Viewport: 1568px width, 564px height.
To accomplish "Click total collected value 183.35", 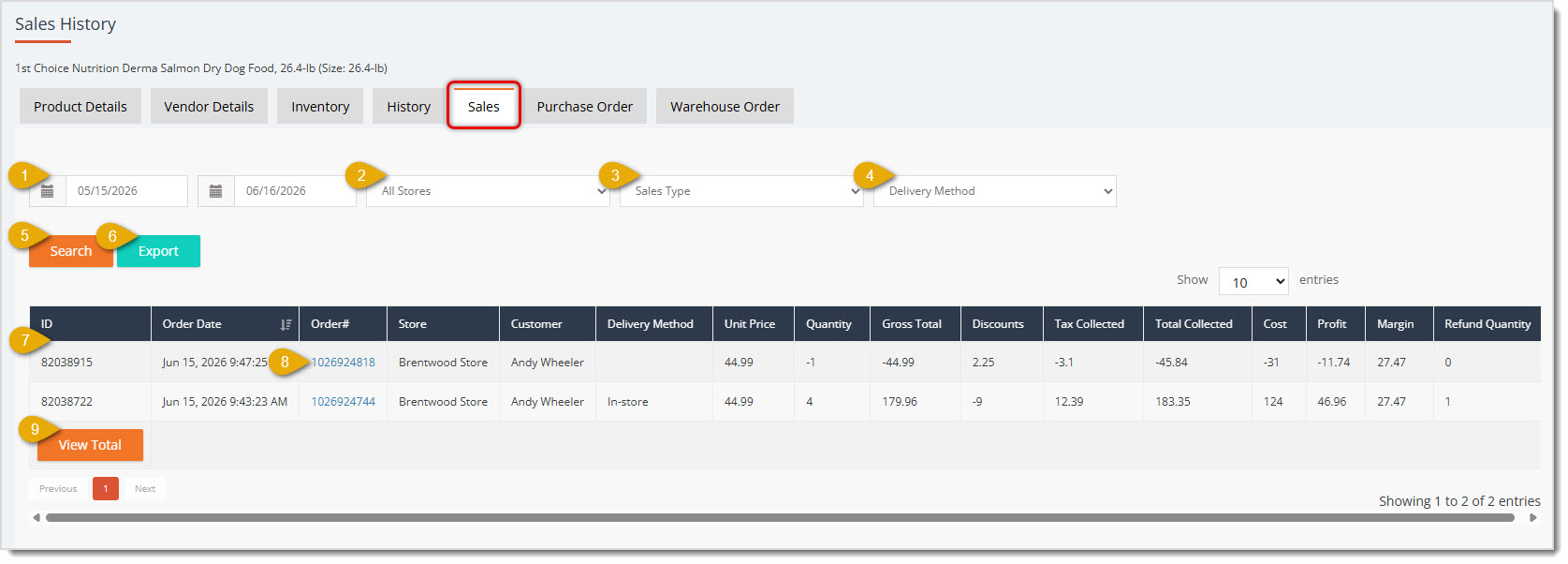I will click(1173, 402).
